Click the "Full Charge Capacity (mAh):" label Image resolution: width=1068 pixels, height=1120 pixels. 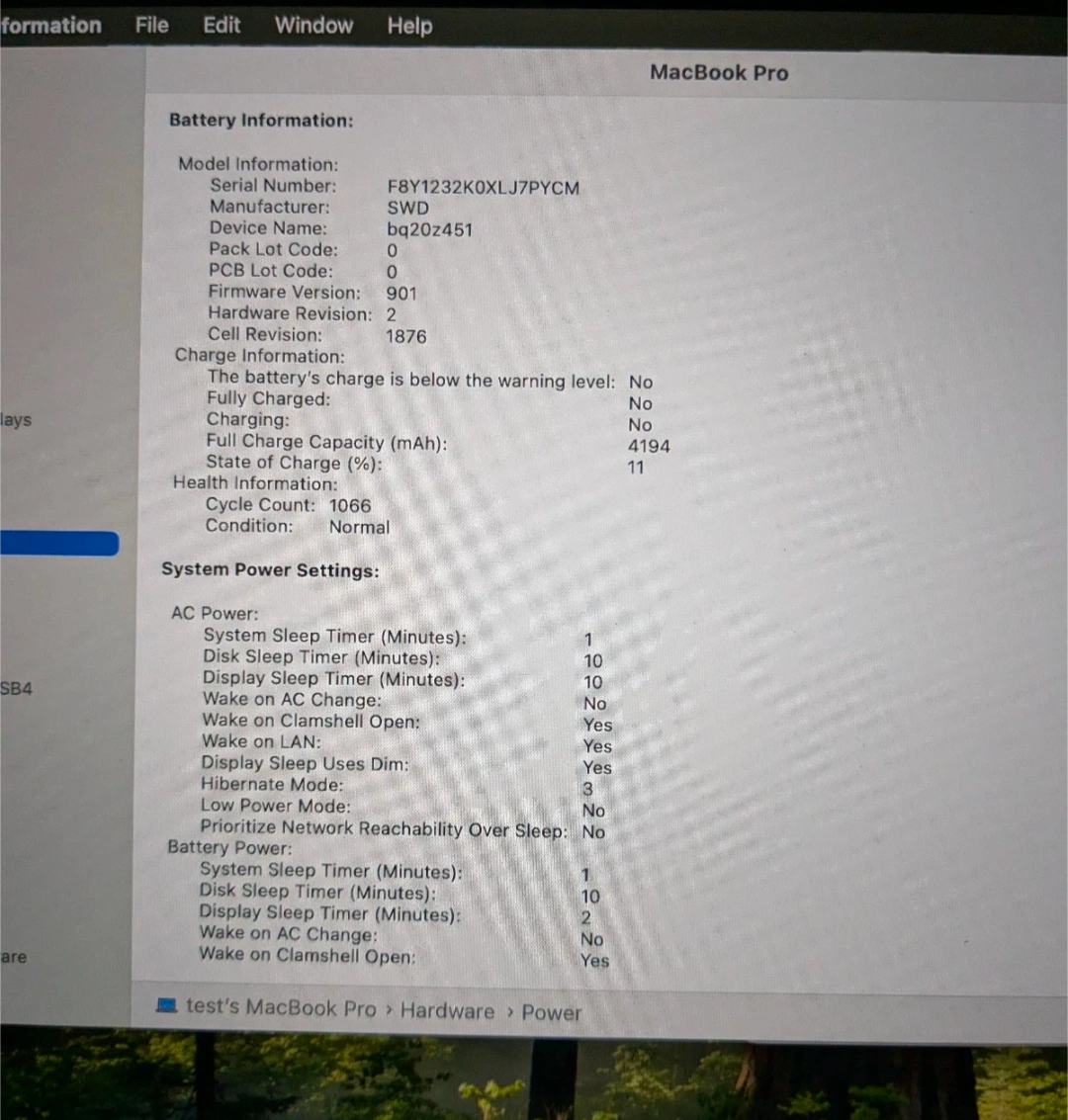point(326,442)
